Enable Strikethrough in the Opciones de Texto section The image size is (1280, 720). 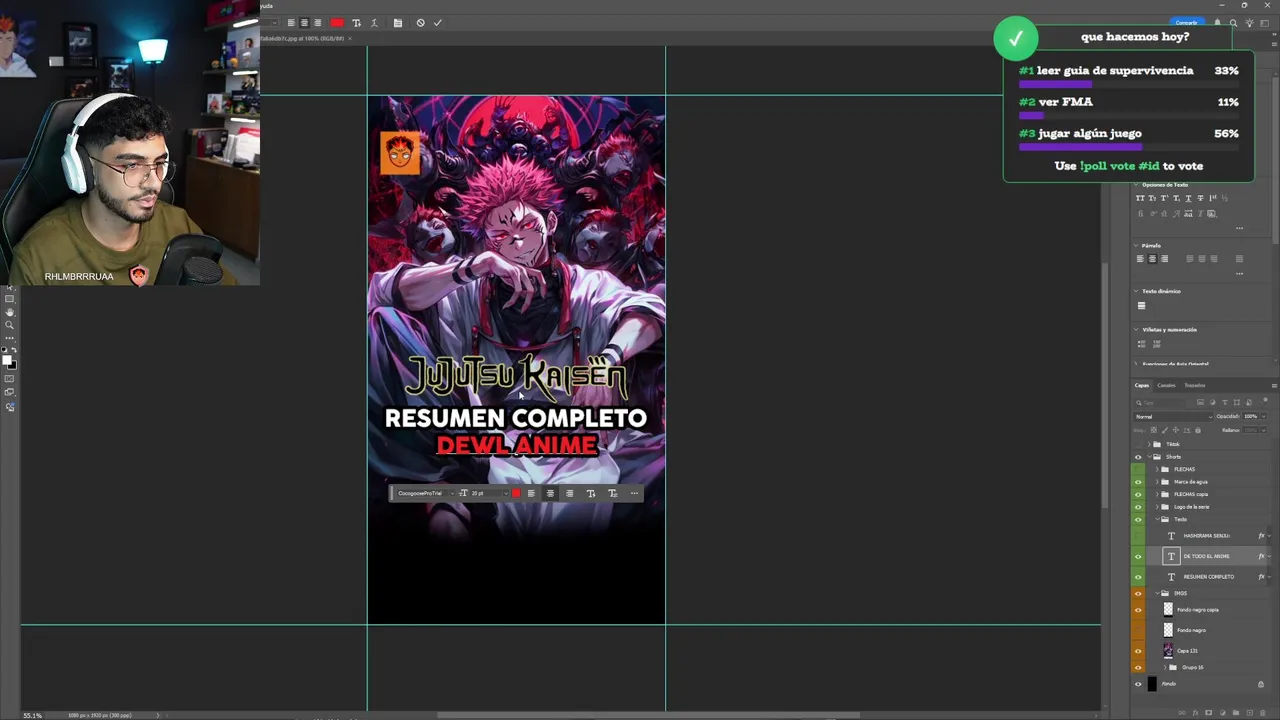click(1200, 198)
